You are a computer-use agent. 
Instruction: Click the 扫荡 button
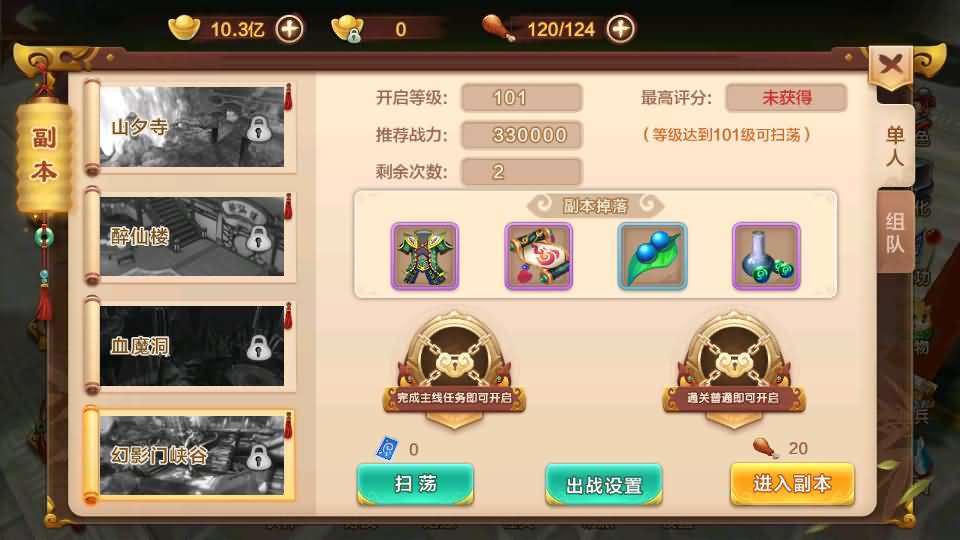pyautogui.click(x=416, y=484)
